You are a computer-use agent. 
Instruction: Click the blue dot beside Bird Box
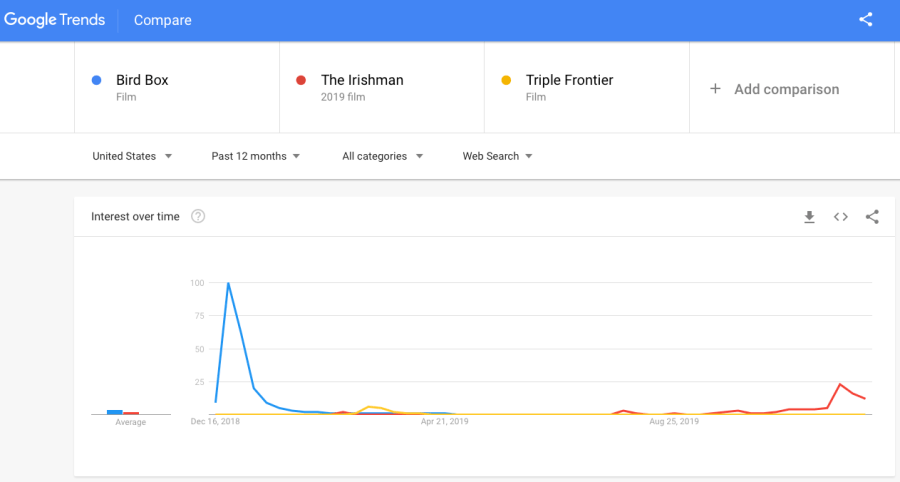[96, 80]
